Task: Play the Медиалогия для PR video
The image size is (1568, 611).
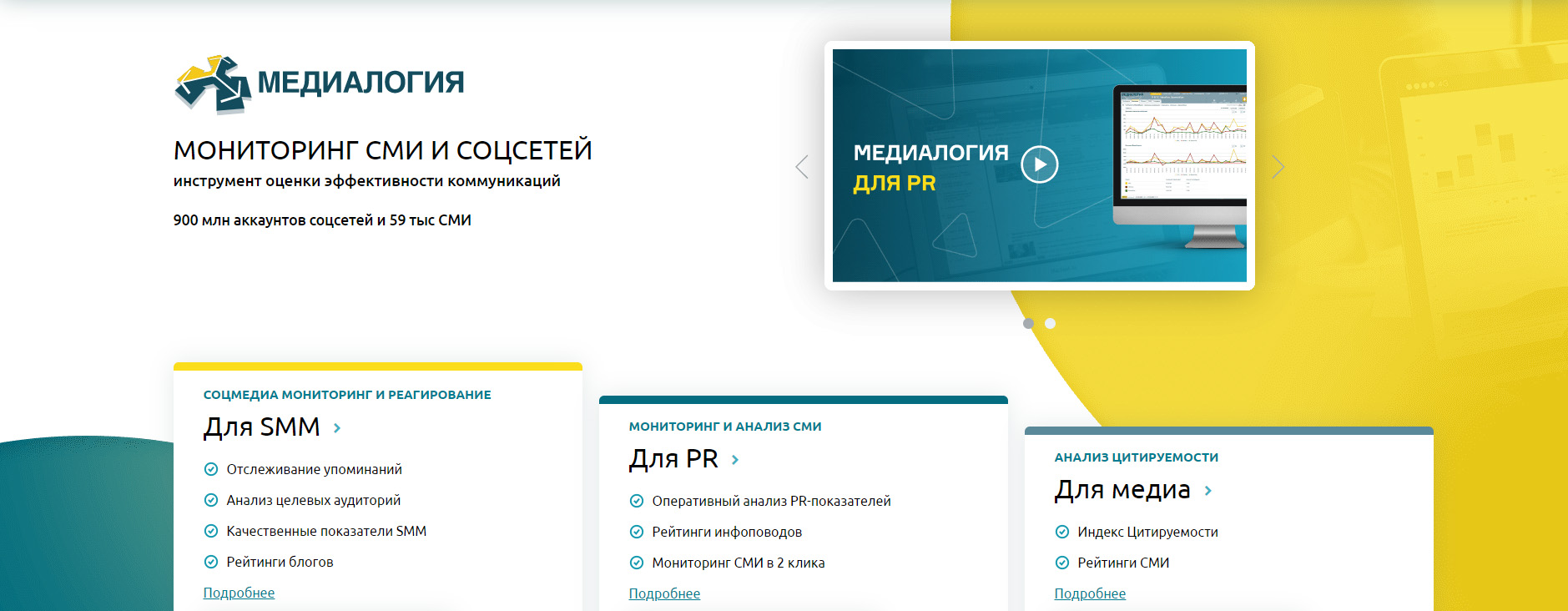Action: pos(1039,164)
